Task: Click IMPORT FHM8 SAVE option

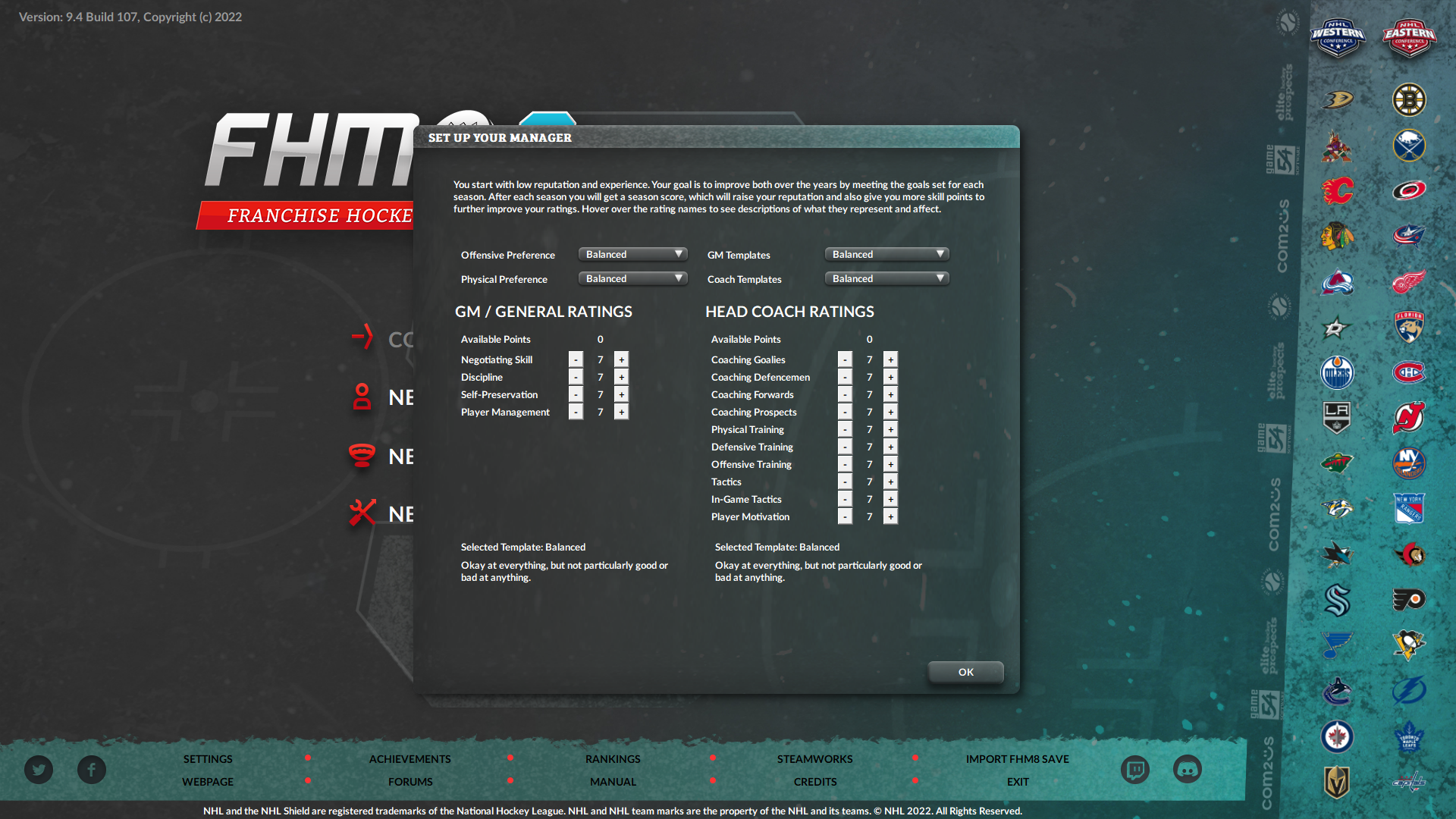Action: (x=1017, y=759)
